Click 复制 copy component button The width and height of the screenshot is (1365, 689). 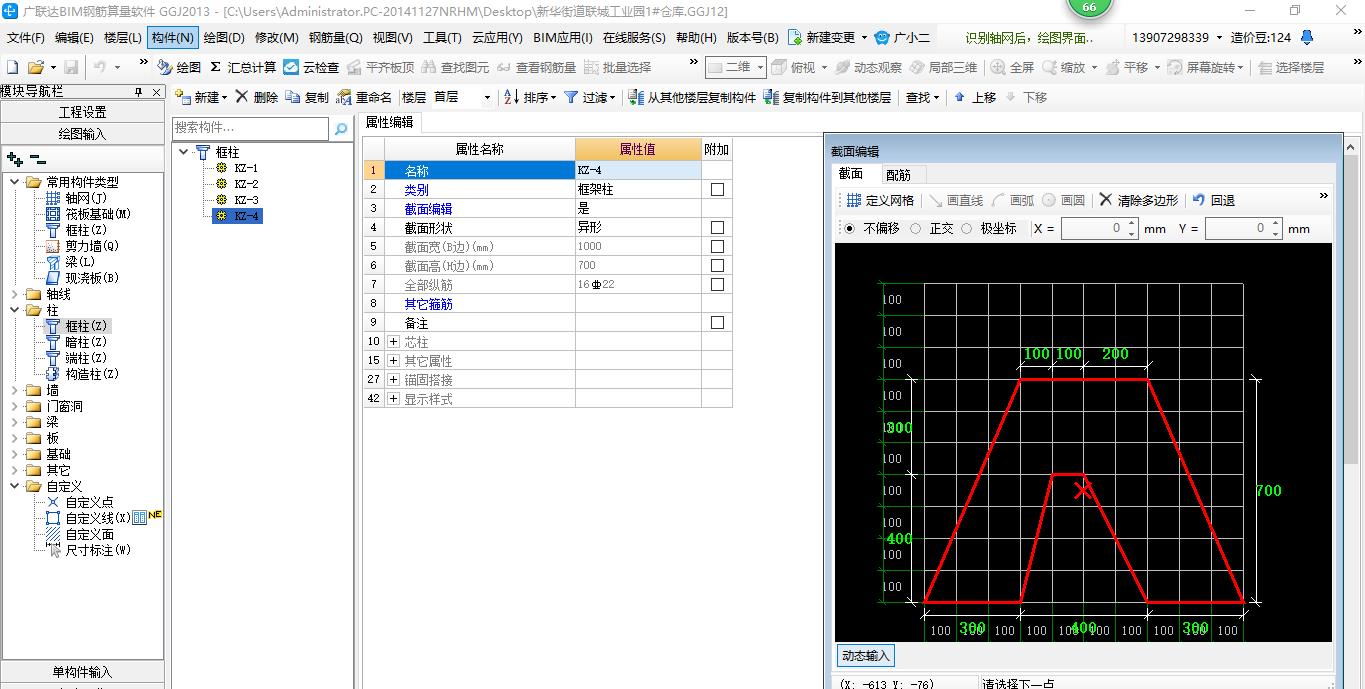[x=307, y=97]
